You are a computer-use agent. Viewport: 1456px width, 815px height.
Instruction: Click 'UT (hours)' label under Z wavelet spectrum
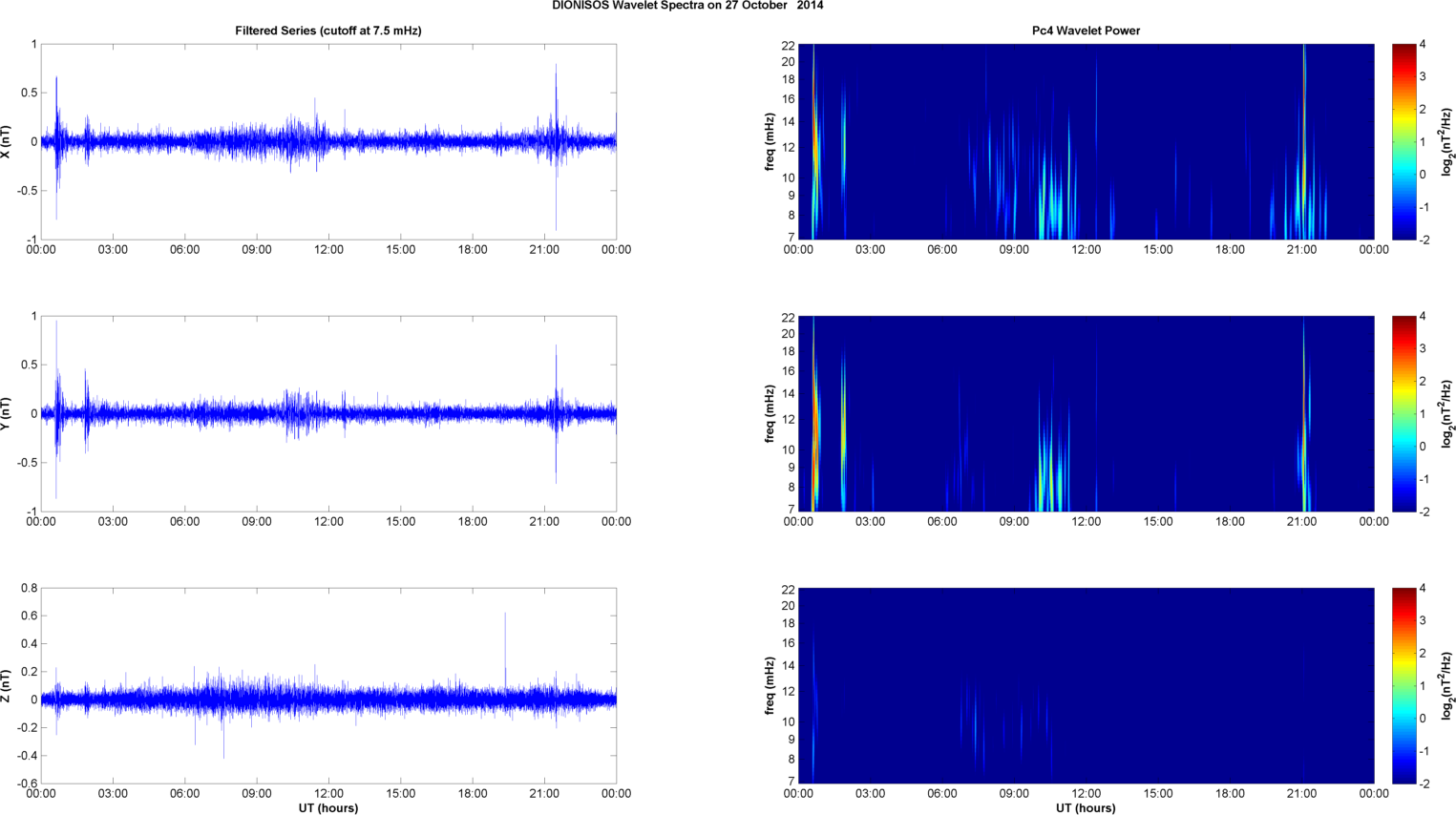tap(1086, 808)
